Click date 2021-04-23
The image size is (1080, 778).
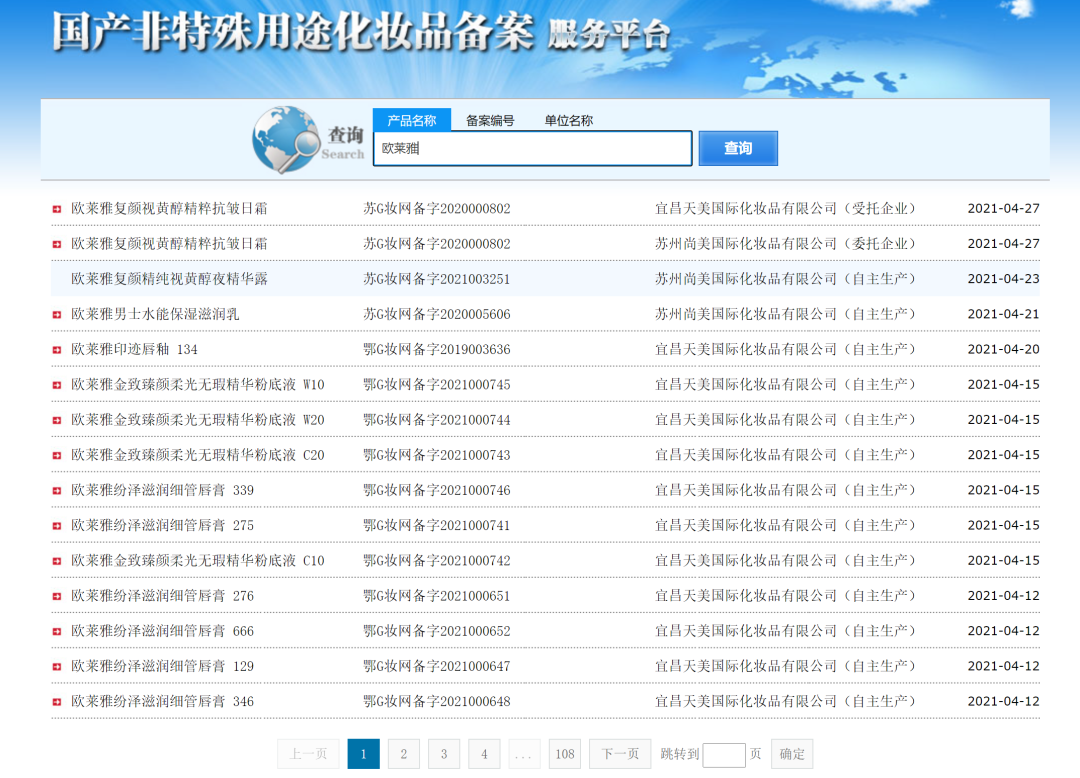tap(1004, 279)
